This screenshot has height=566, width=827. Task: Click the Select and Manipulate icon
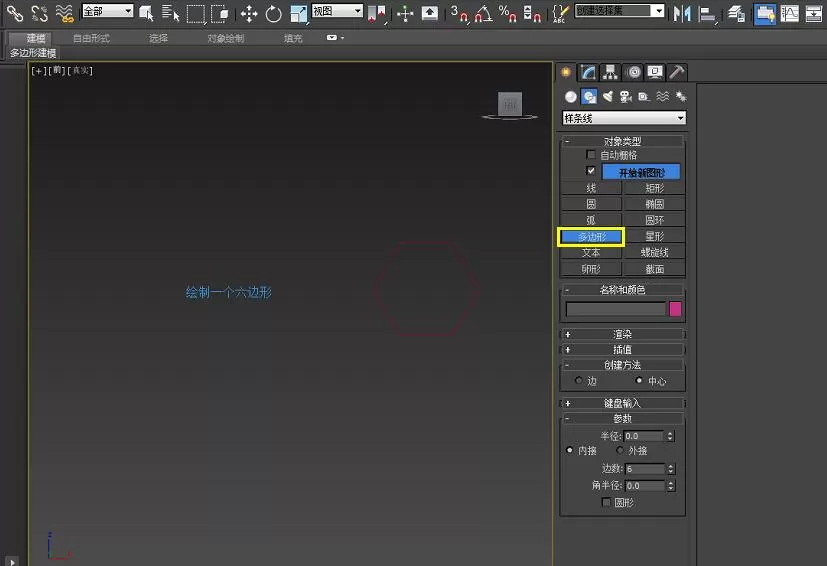click(405, 14)
